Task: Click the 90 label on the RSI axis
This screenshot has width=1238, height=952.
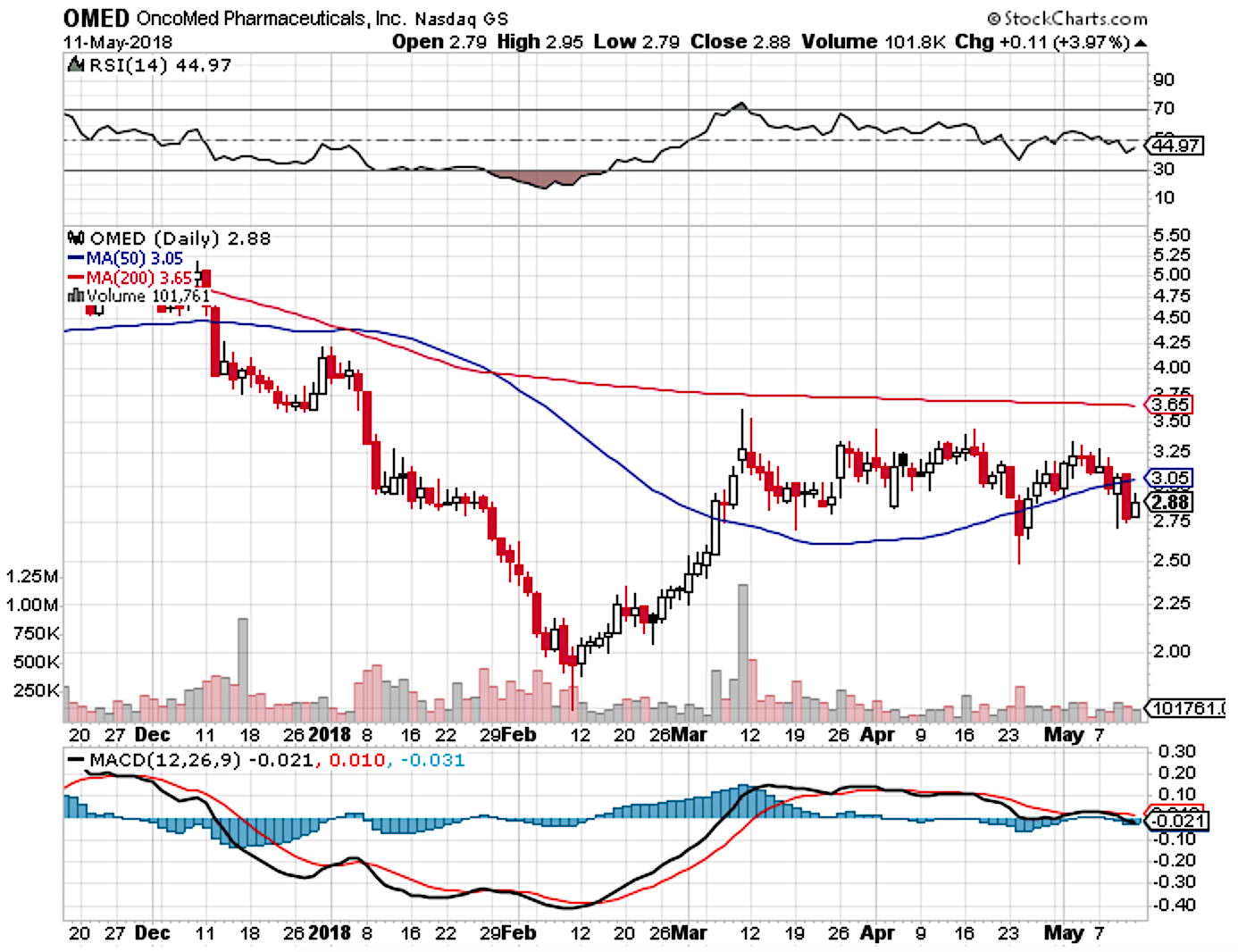Action: (1164, 80)
